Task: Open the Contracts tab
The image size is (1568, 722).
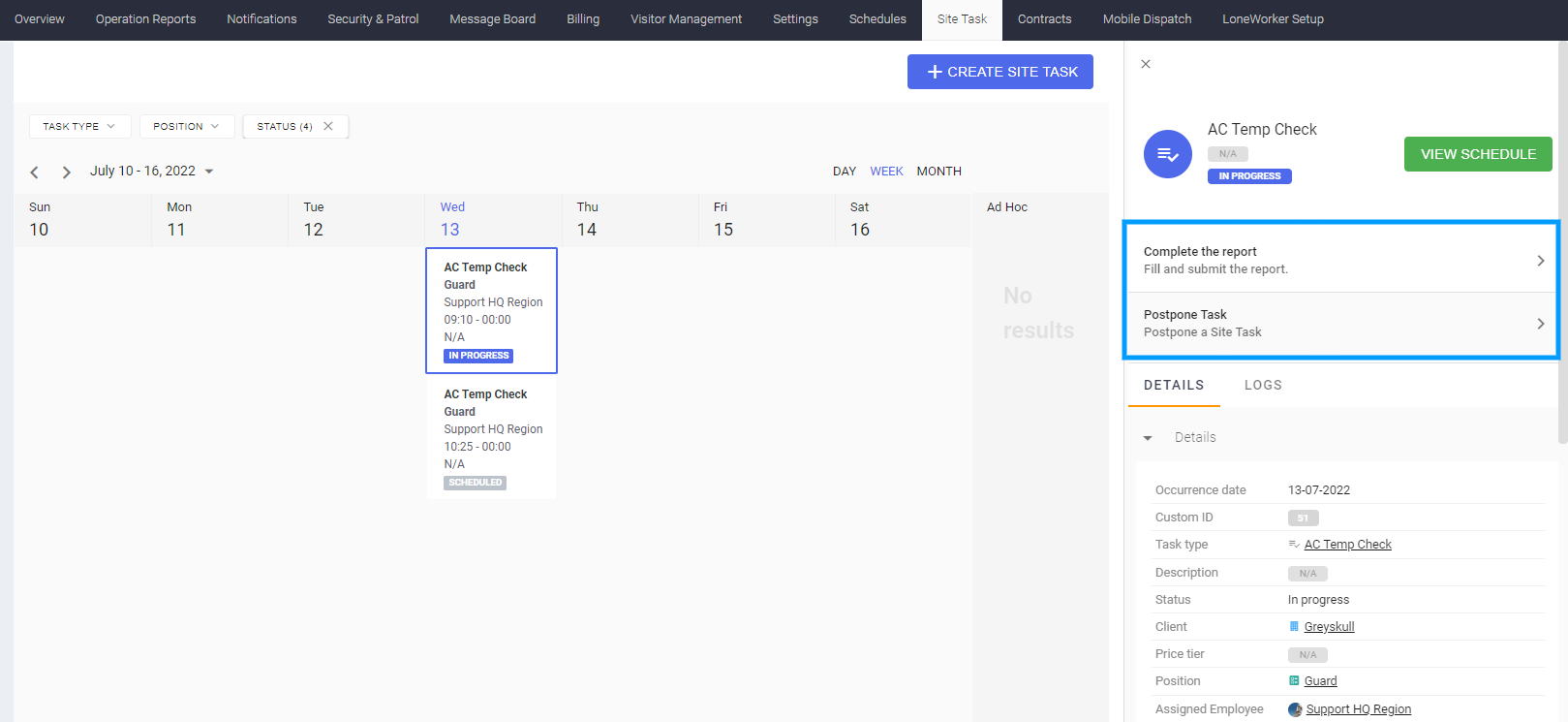Action: pos(1044,19)
